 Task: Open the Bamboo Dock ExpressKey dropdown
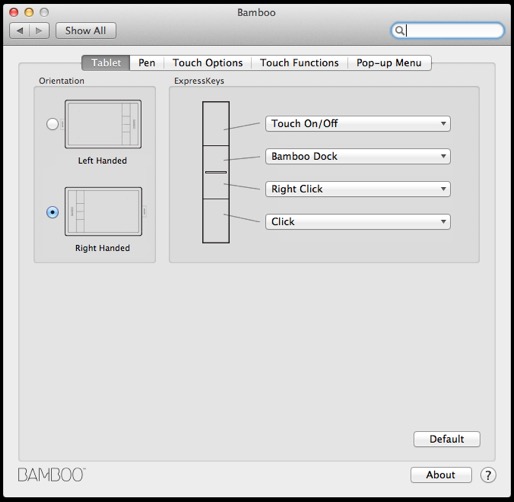click(x=358, y=156)
